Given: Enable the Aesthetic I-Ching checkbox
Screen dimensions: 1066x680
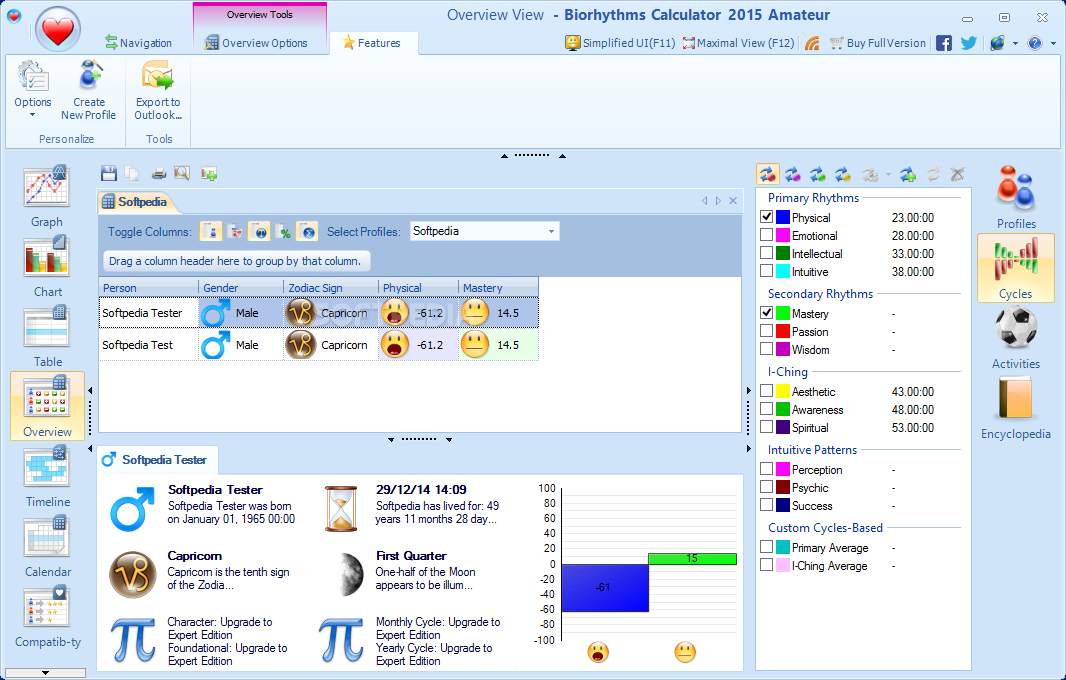Looking at the screenshot, I should (766, 391).
